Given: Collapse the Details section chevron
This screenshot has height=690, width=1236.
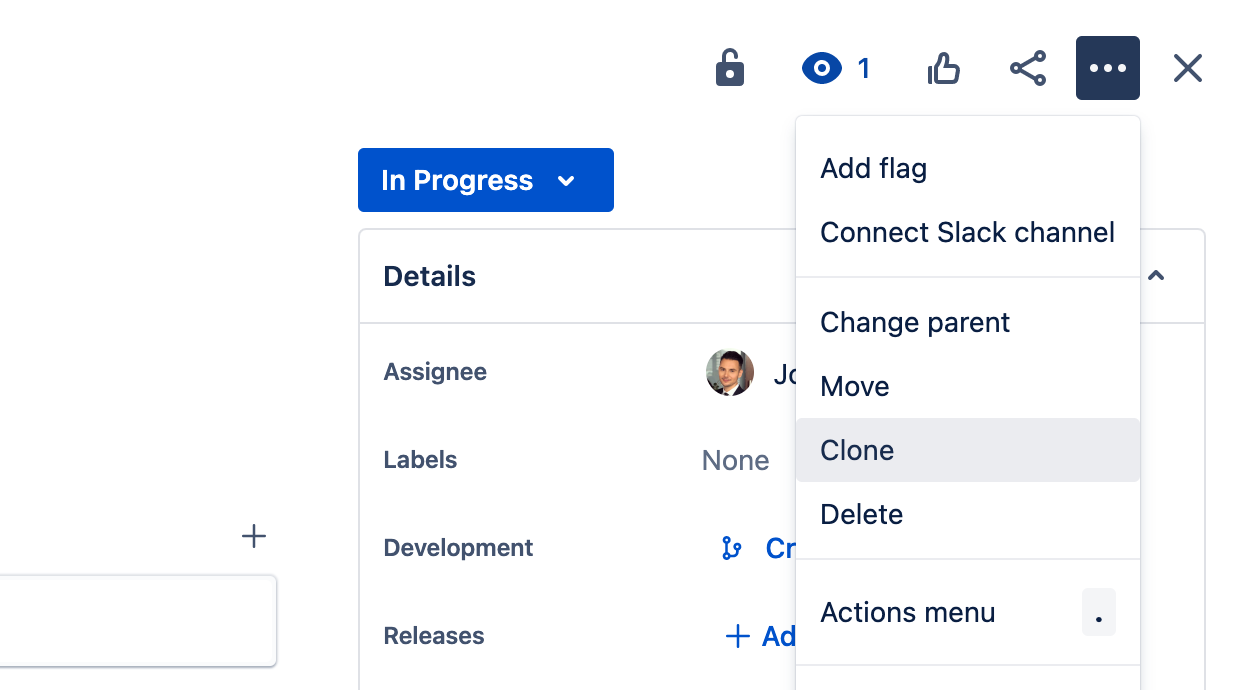Looking at the screenshot, I should (1156, 276).
